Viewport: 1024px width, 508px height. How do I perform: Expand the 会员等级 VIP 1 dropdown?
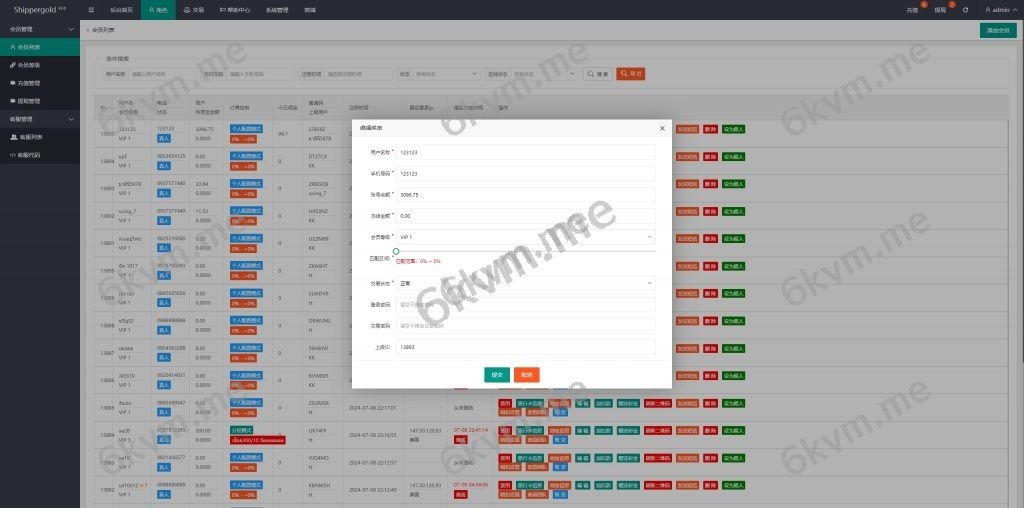(525, 237)
